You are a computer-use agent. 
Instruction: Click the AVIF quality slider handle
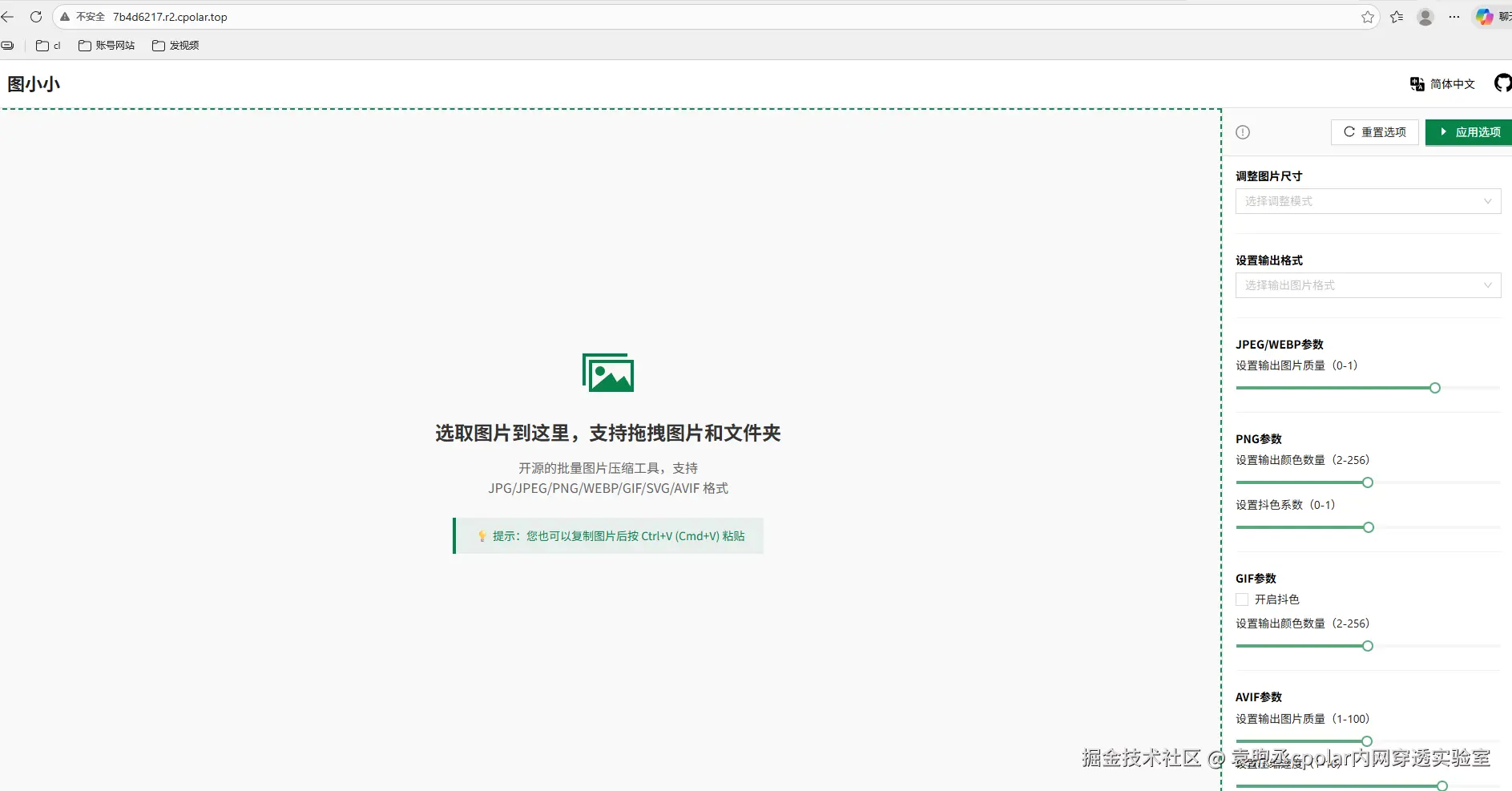tap(1367, 741)
